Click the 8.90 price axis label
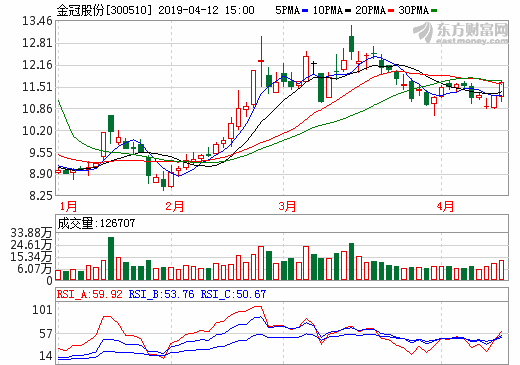520x365 pixels. tap(41, 174)
